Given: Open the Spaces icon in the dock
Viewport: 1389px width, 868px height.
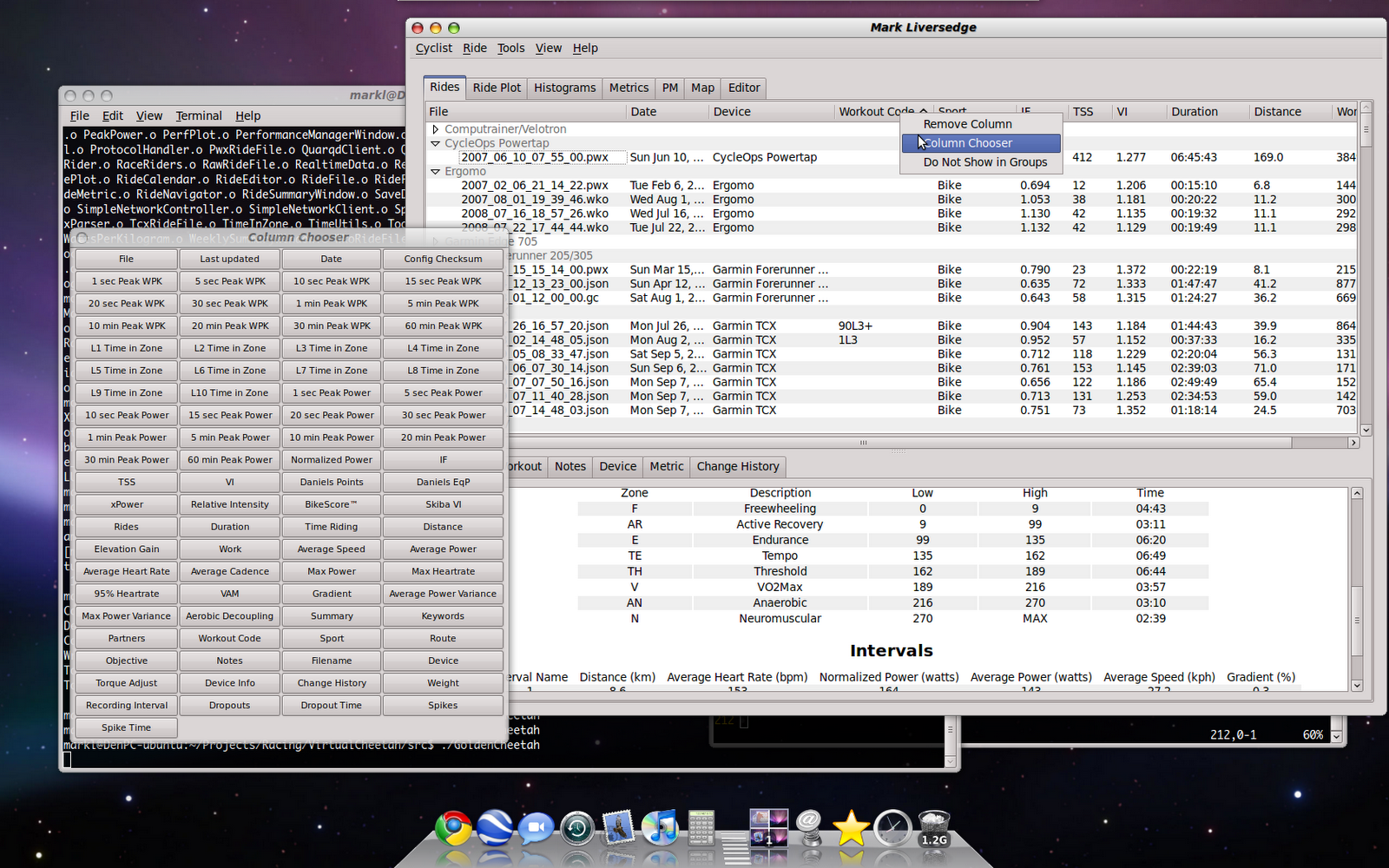Looking at the screenshot, I should [x=769, y=828].
